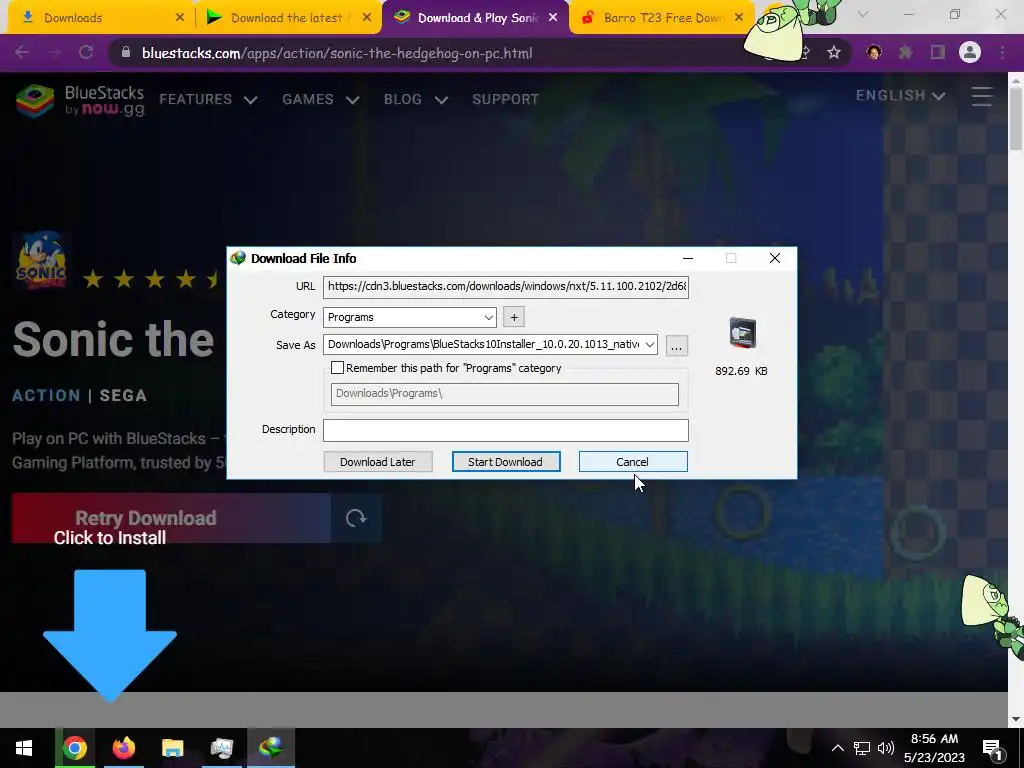The image size is (1024, 768).
Task: Expand the GAMES menu
Action: tap(321, 99)
